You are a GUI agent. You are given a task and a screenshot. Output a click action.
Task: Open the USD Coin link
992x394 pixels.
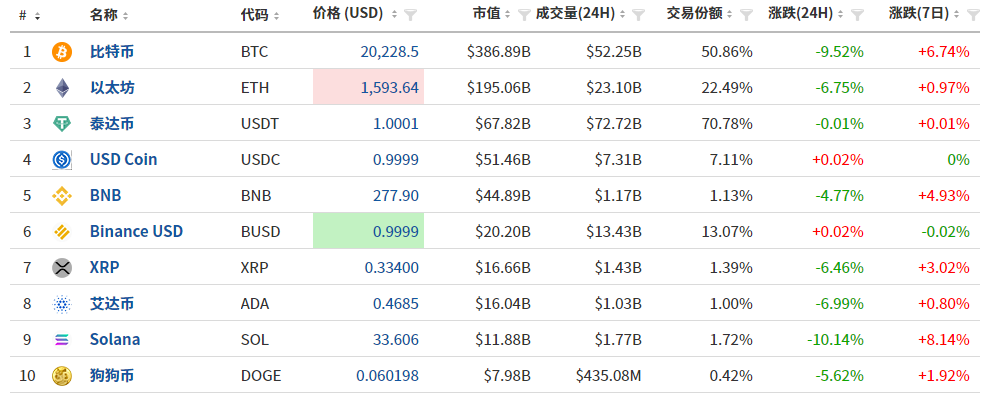123,160
